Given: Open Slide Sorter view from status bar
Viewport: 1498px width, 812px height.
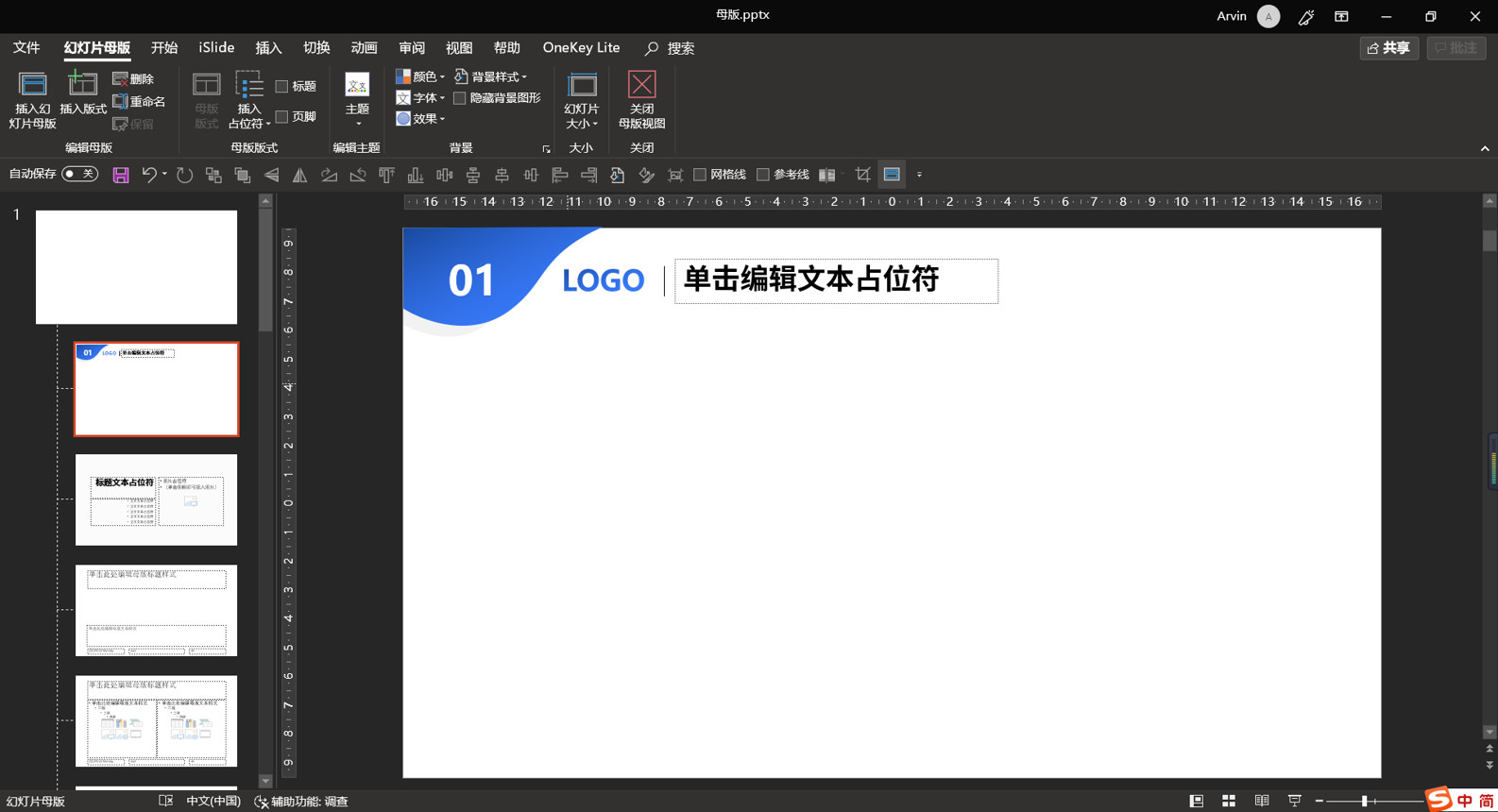Looking at the screenshot, I should point(1229,801).
